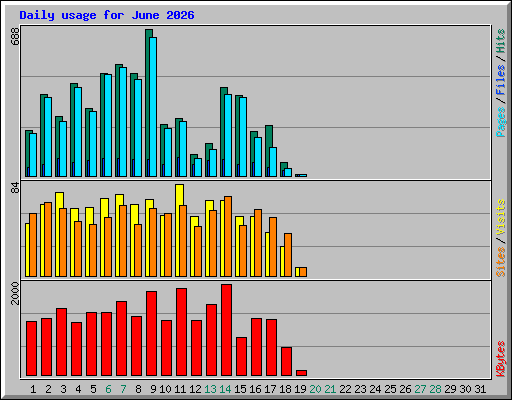The height and width of the screenshot is (400, 512).
Task: Click the 2000 KBytes axis value
Action: (x=15, y=293)
